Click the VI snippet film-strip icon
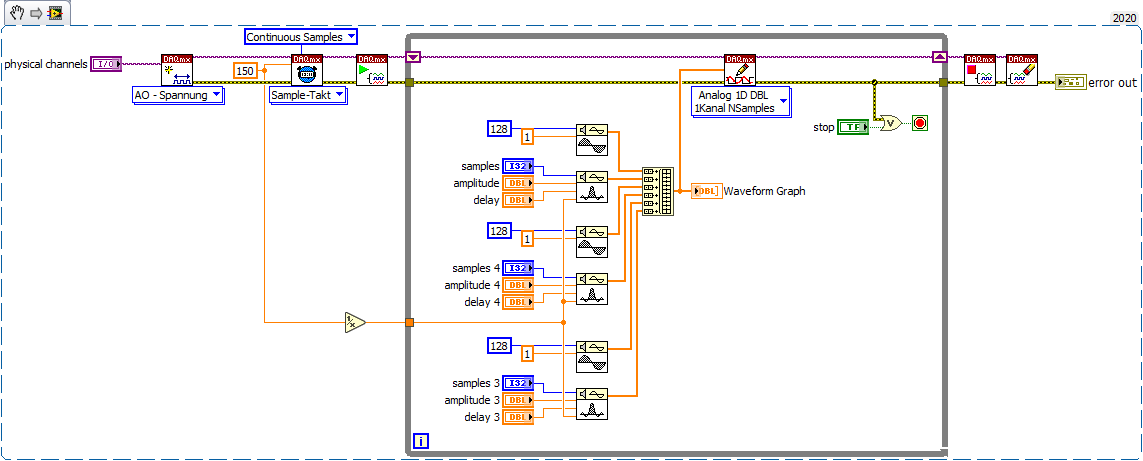Viewport: 1143px width, 461px height. pyautogui.click(x=55, y=14)
